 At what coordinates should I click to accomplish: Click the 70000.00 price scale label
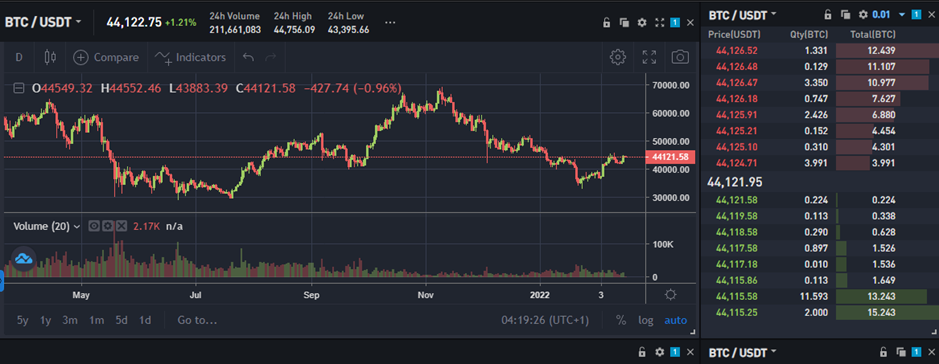point(670,86)
